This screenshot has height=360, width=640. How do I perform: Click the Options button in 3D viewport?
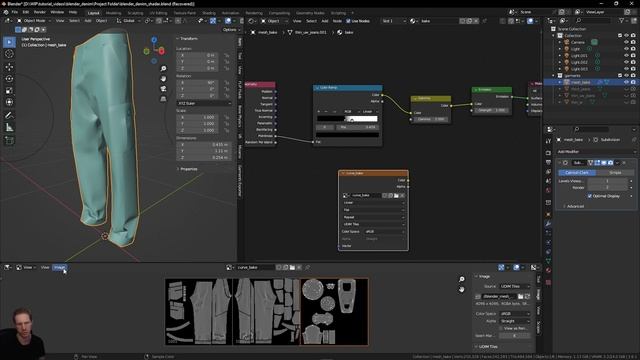click(230, 30)
